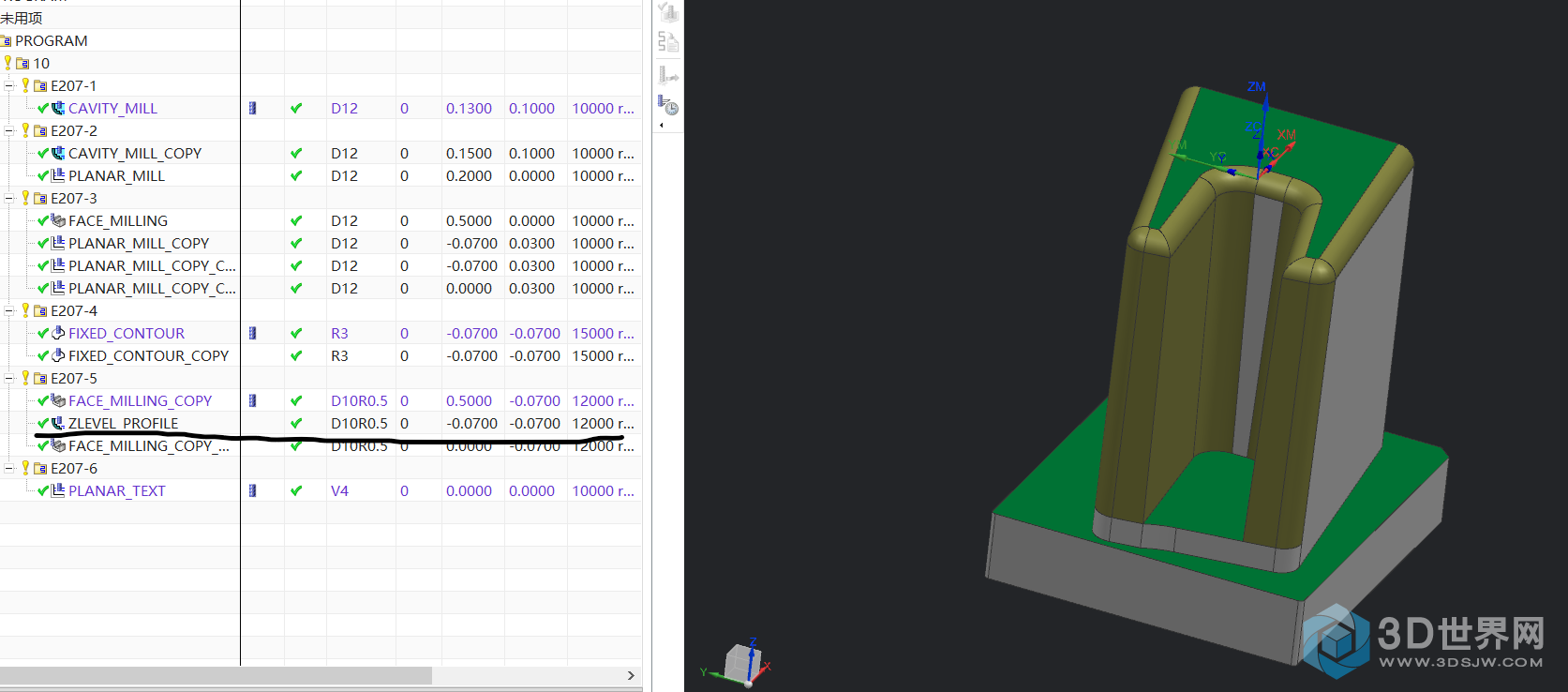
Task: Select the CAVITY_MILL operation name
Action: coord(112,108)
